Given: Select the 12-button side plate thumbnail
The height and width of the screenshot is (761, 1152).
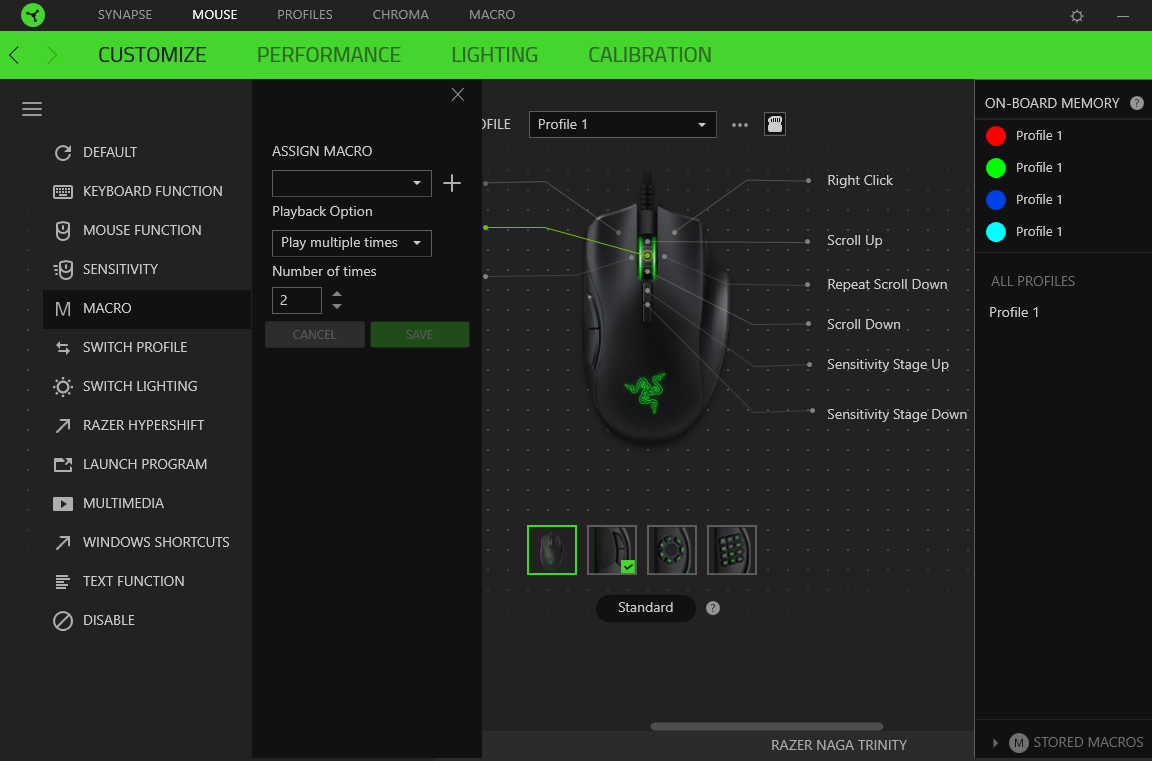Looking at the screenshot, I should click(x=731, y=549).
